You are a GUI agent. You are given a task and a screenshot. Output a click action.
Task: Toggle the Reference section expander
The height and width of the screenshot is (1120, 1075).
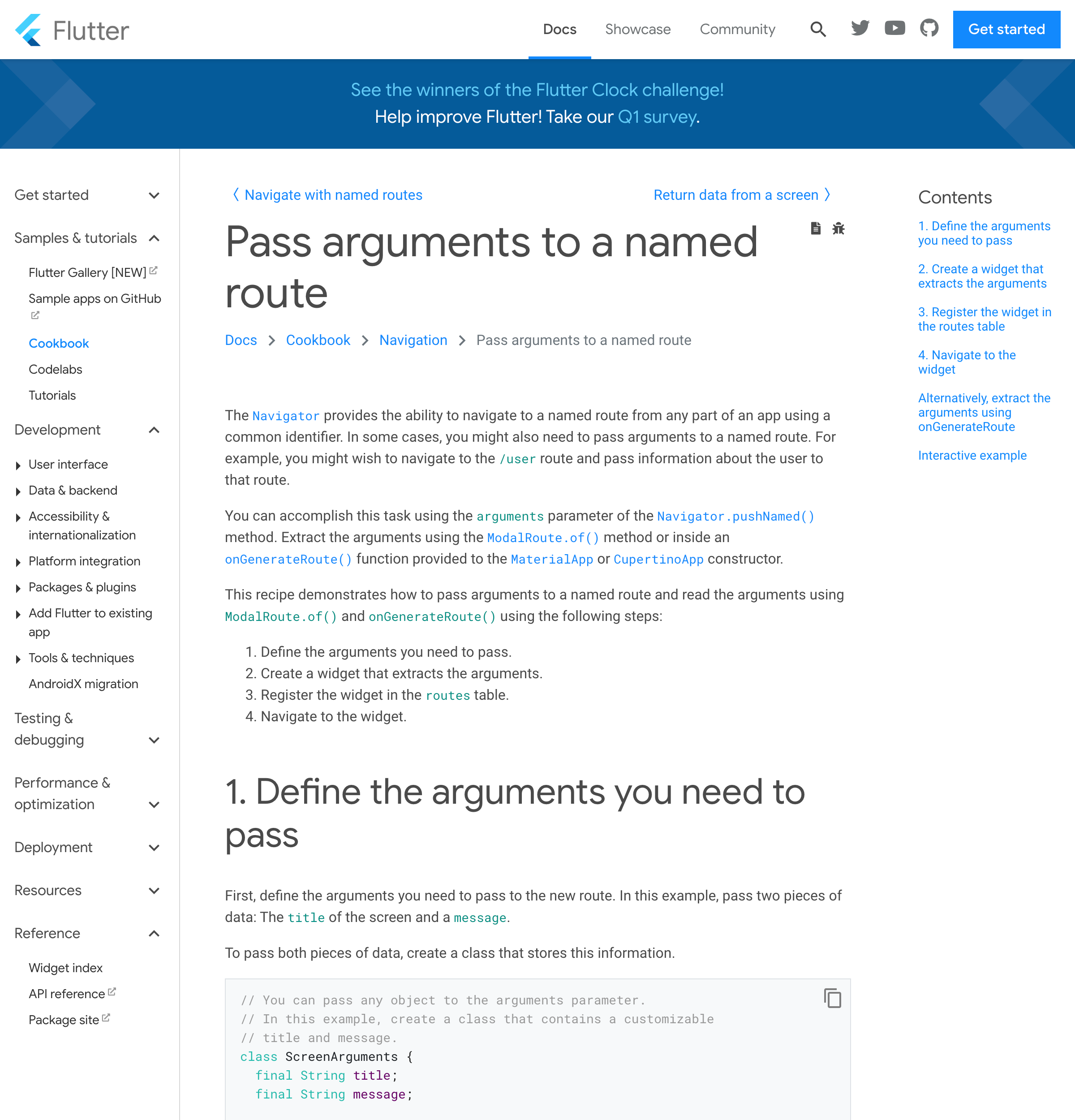[154, 934]
